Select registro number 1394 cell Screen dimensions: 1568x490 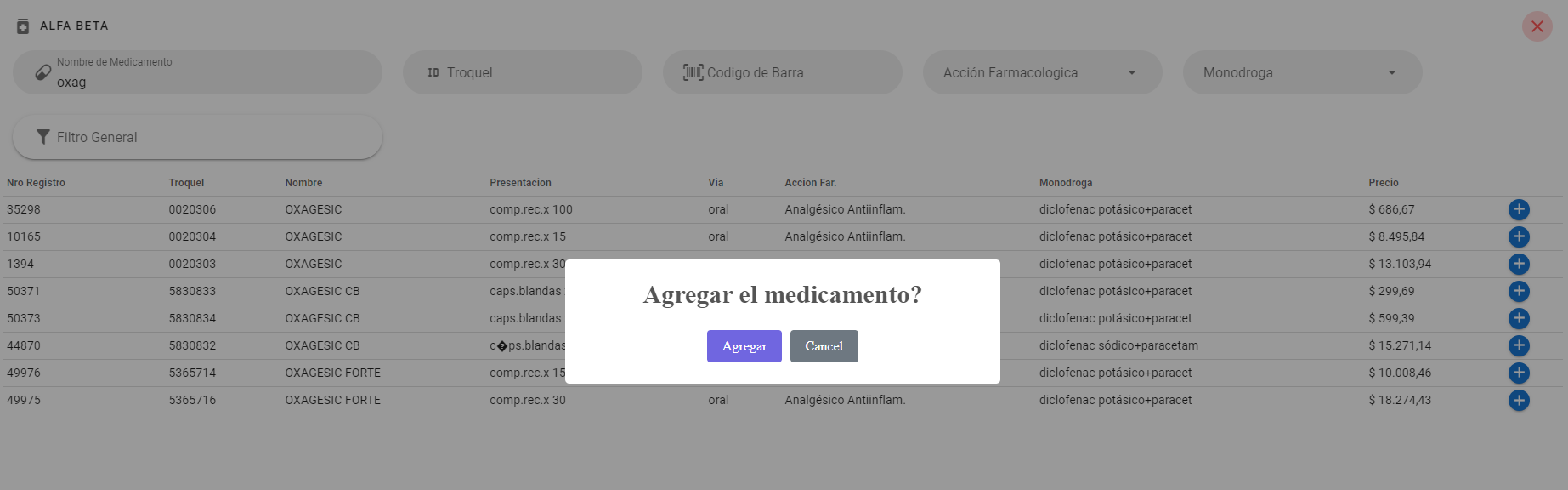tap(20, 264)
